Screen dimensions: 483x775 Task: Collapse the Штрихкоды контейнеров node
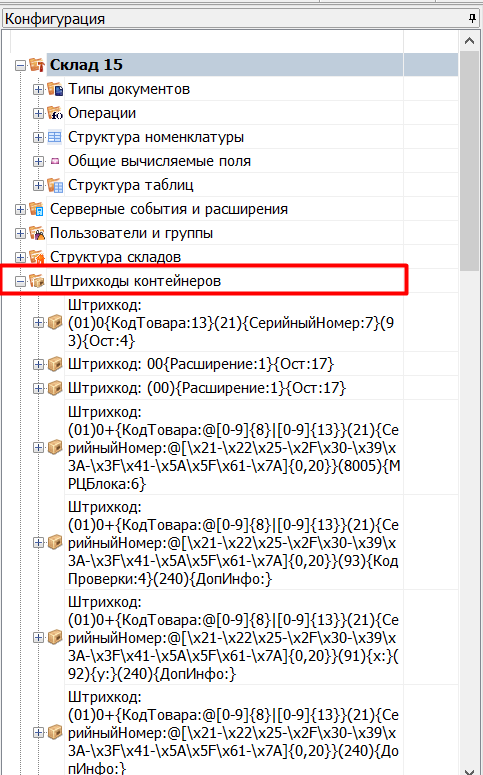click(20, 281)
